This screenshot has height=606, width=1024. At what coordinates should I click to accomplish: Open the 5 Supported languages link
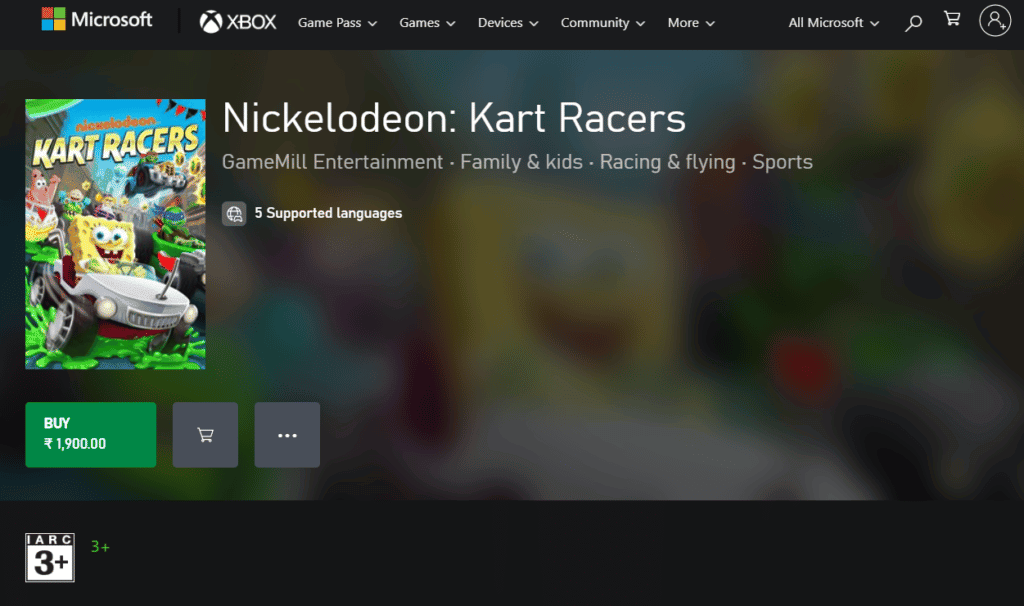tap(328, 214)
